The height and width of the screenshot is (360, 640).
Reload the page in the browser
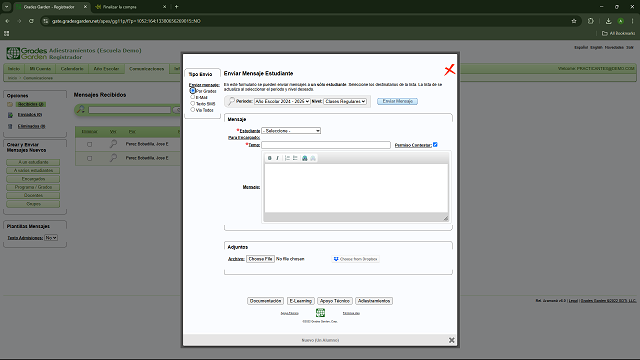click(31, 21)
